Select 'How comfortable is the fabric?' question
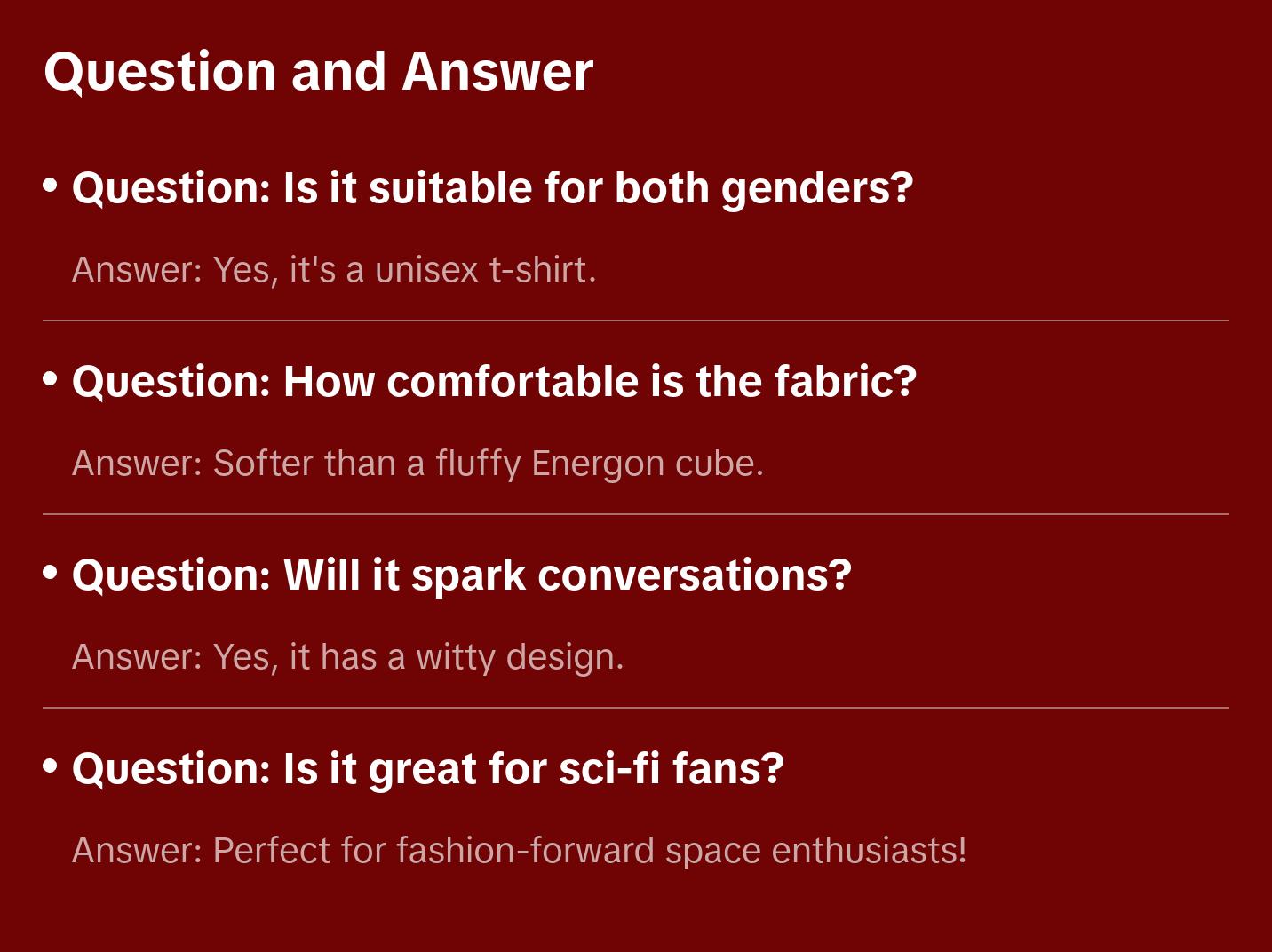This screenshot has height=952, width=1272. point(494,382)
